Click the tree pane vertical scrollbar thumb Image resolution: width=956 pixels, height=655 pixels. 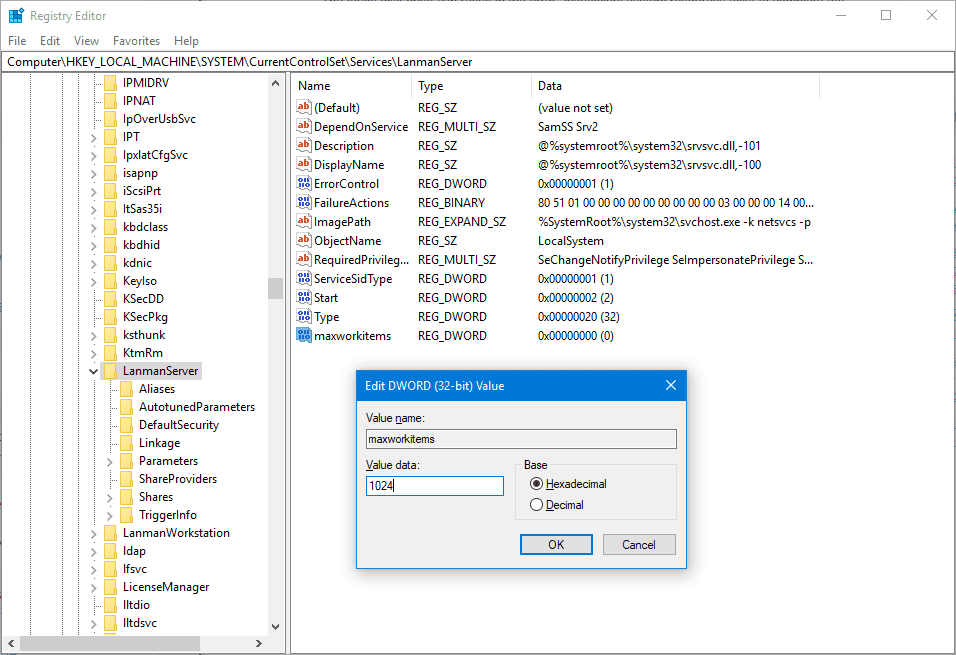coord(275,288)
